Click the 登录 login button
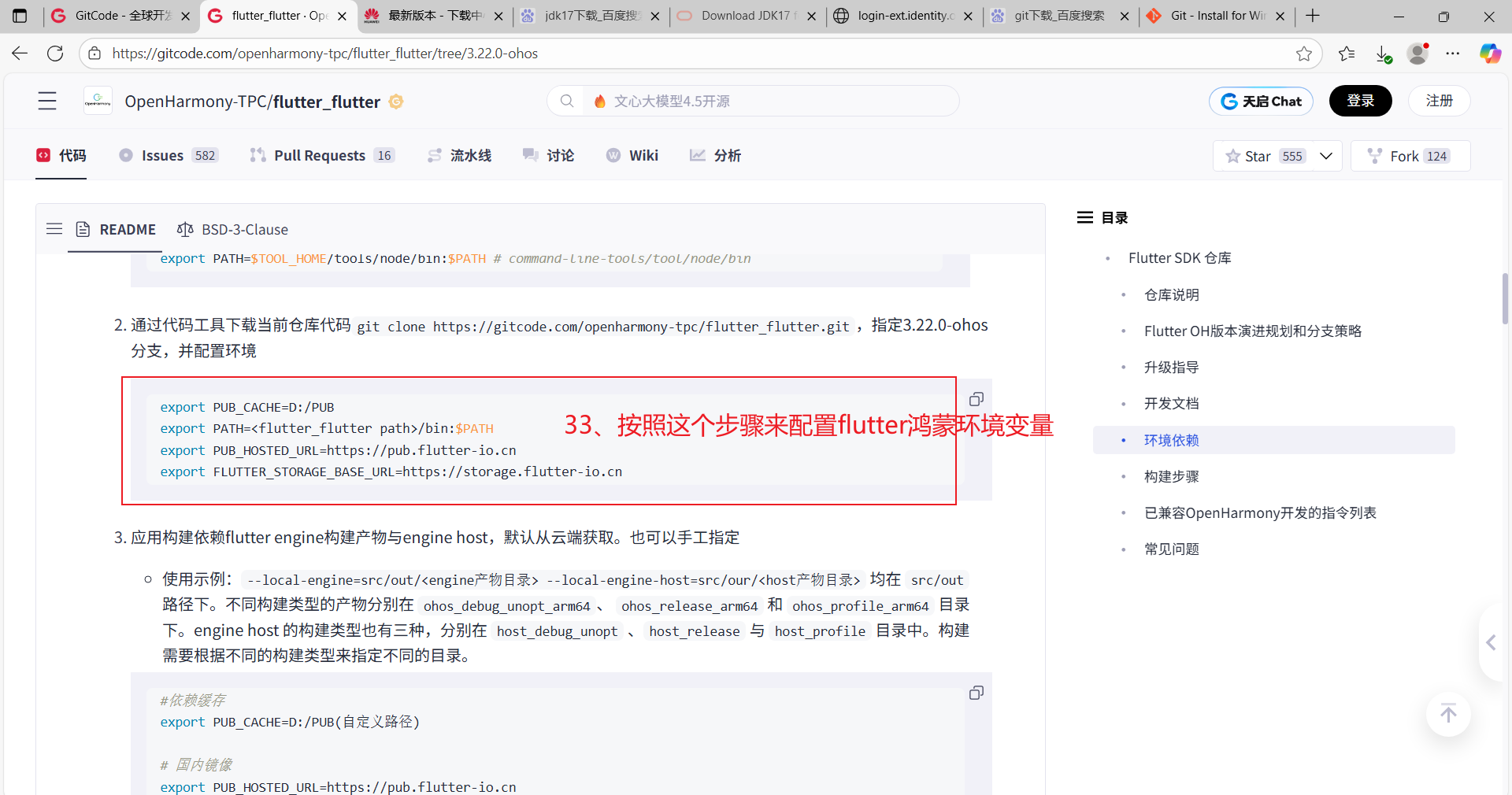Image resolution: width=1512 pixels, height=795 pixels. click(1360, 101)
